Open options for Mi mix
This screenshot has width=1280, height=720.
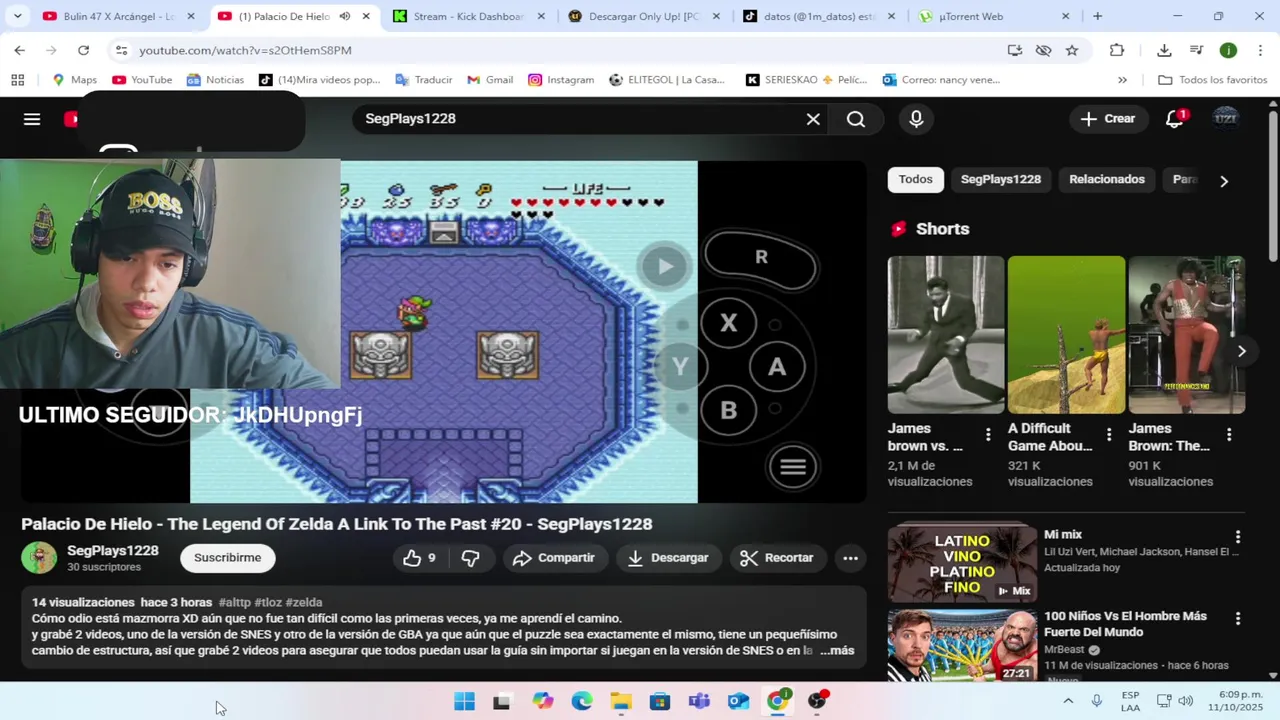click(x=1238, y=537)
